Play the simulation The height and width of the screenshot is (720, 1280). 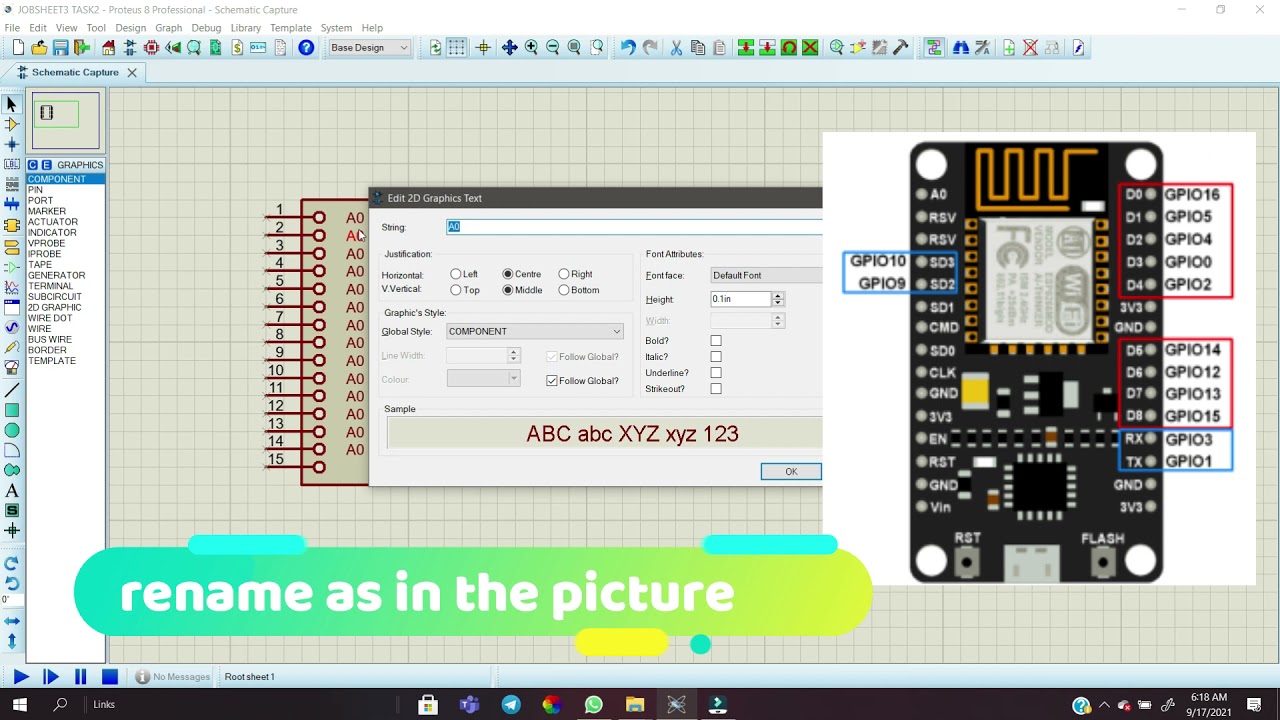tap(20, 677)
